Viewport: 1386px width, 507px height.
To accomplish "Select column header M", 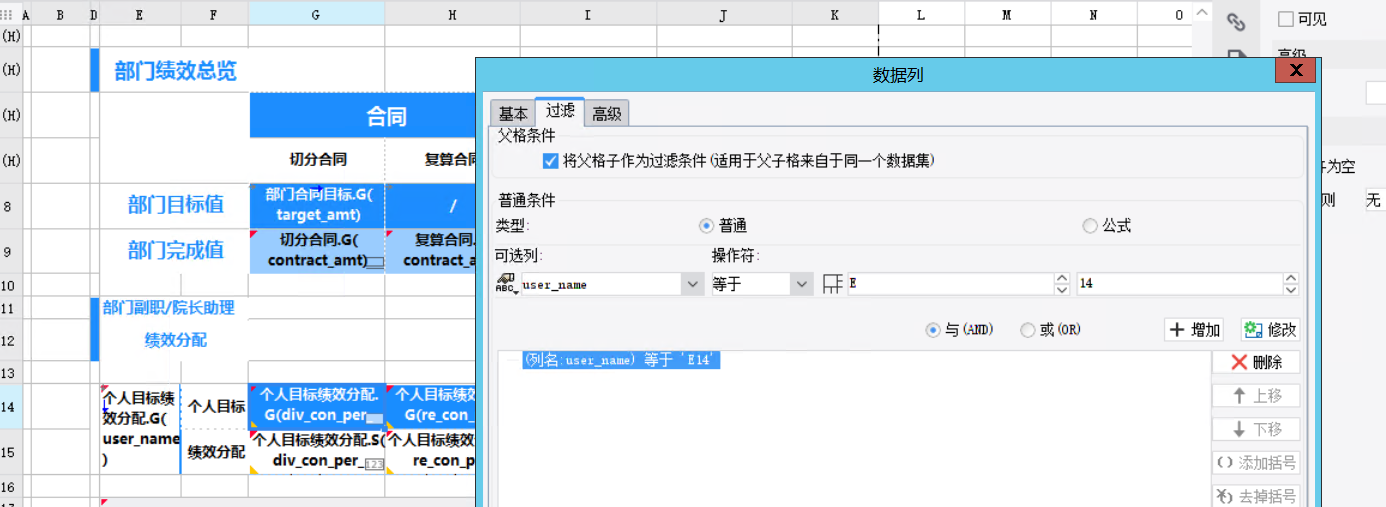I will coord(1007,13).
